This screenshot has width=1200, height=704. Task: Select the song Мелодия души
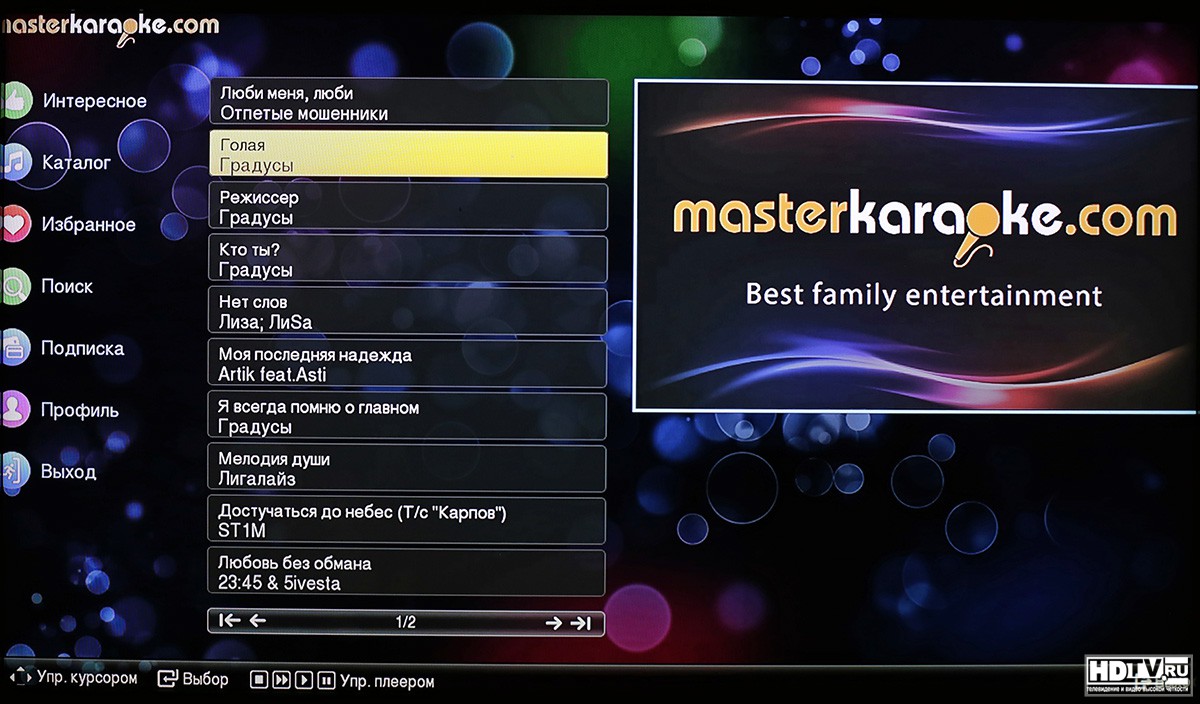408,469
